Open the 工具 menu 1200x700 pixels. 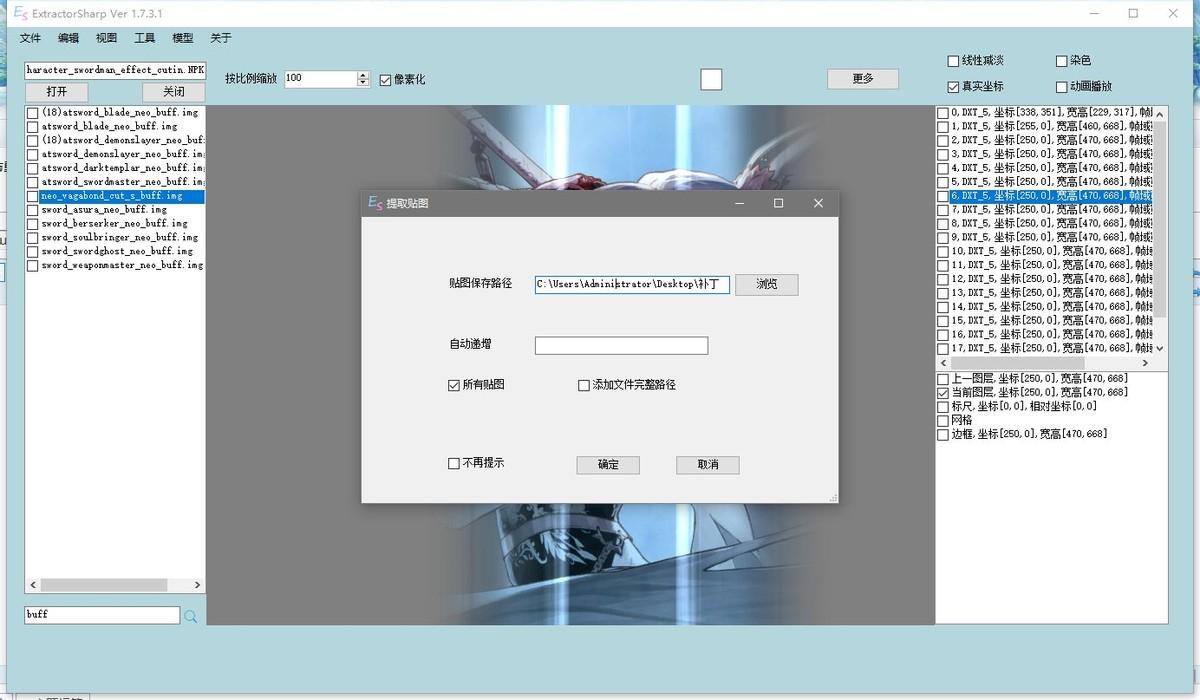143,38
